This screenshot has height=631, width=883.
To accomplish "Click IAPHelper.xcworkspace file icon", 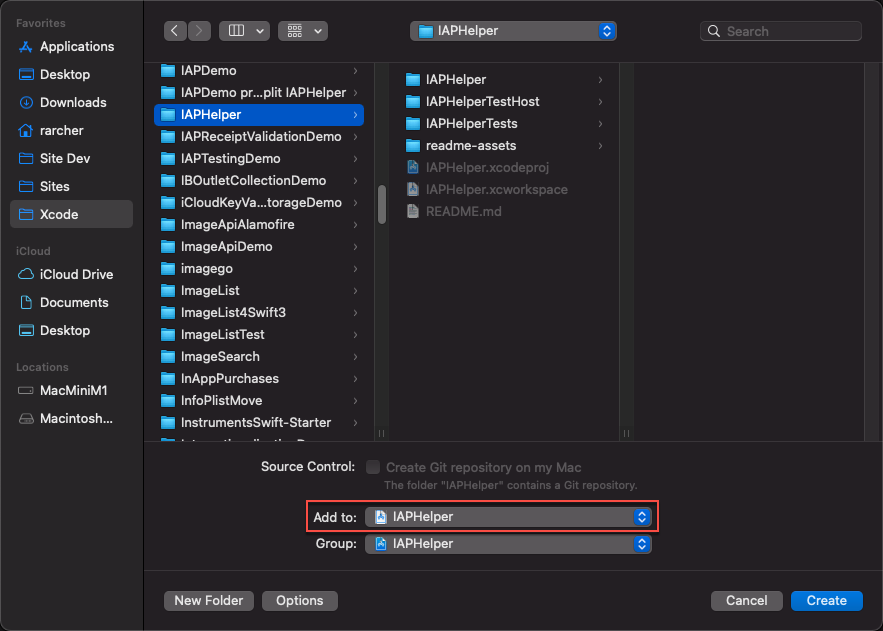I will pos(413,190).
